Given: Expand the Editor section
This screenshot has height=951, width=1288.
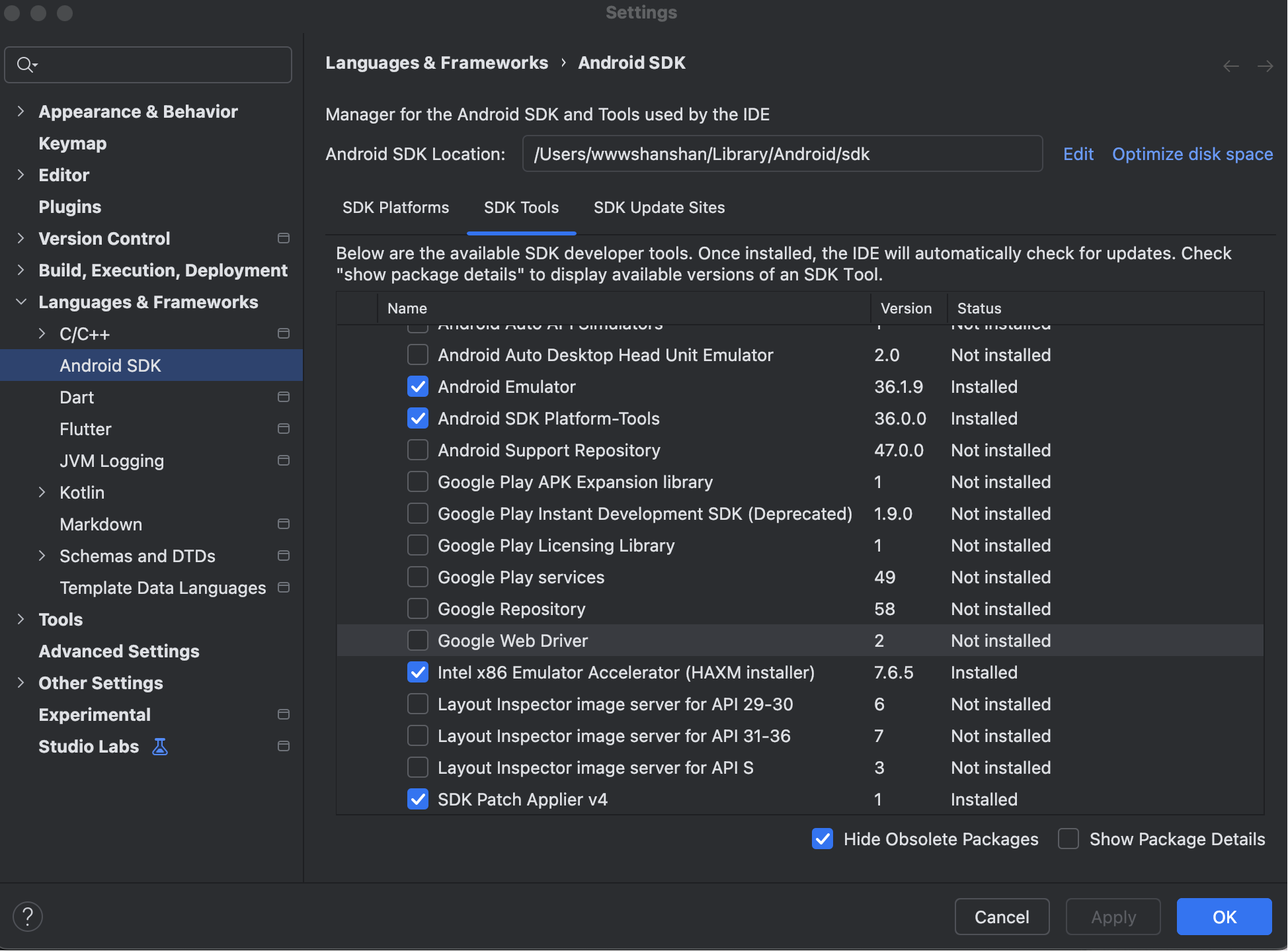Looking at the screenshot, I should (20, 175).
